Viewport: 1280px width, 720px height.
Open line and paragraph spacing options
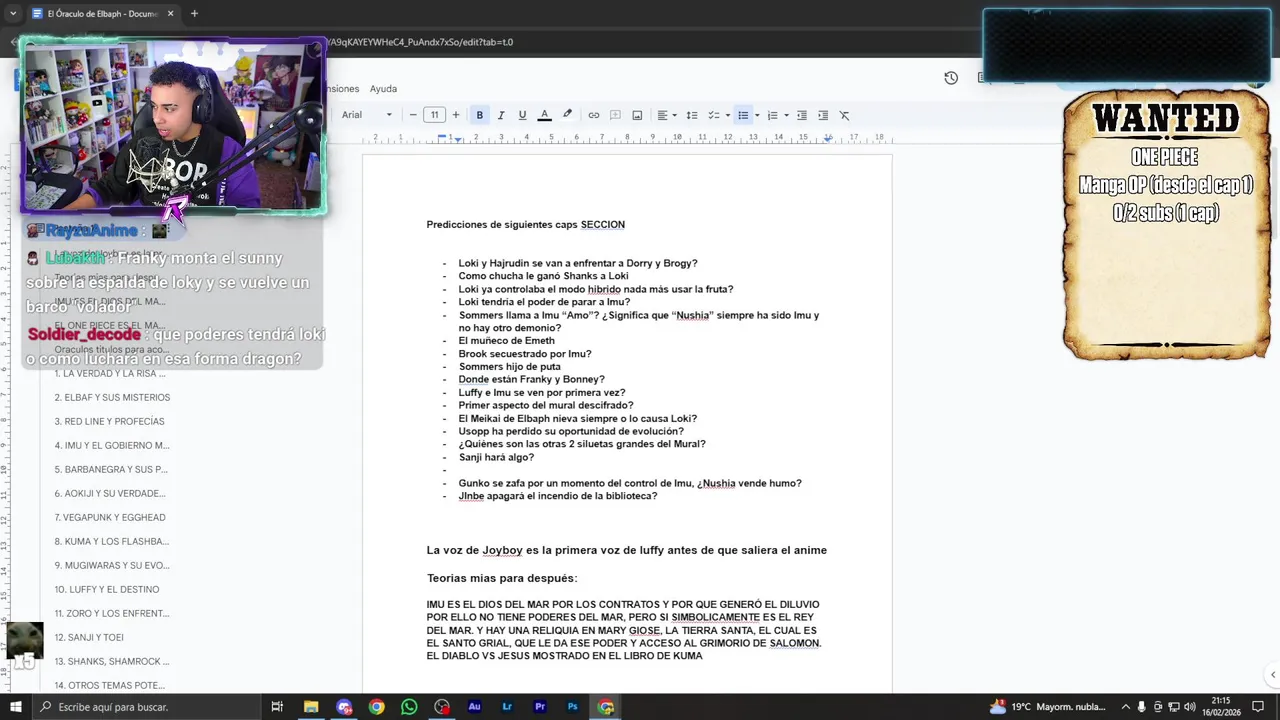(691, 115)
